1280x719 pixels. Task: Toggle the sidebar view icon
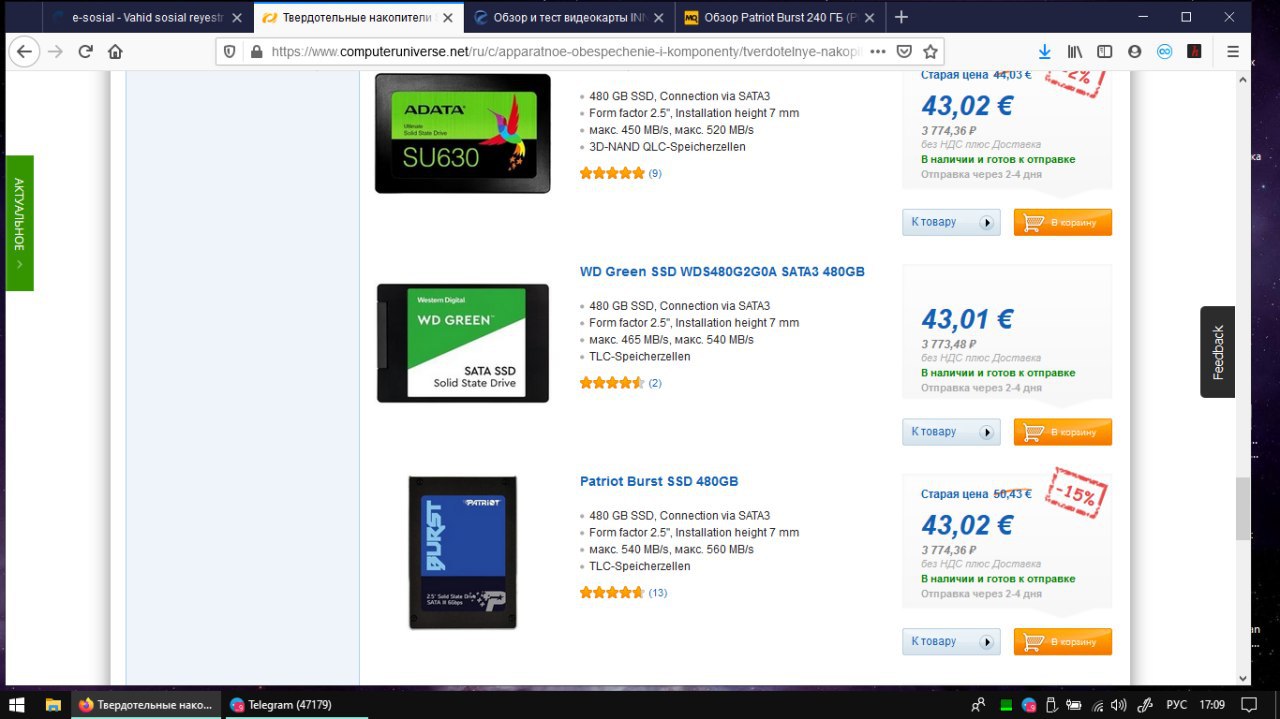1105,52
